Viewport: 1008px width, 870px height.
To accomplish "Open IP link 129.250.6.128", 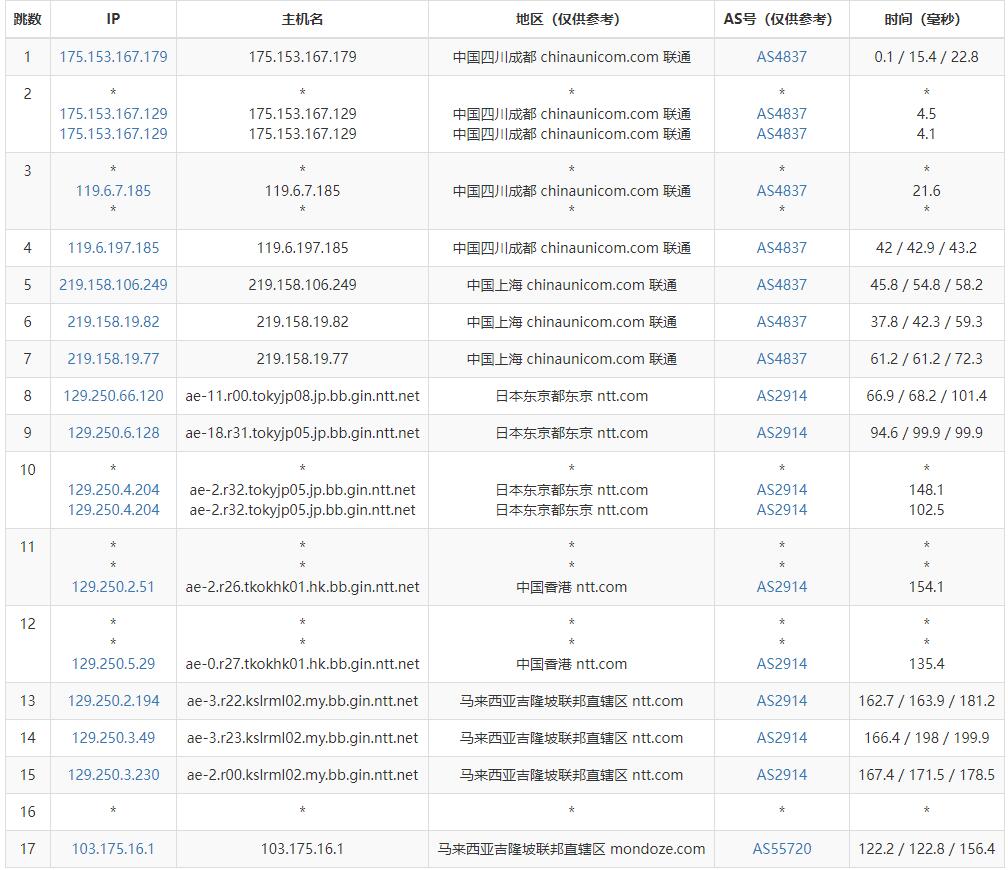I will pyautogui.click(x=113, y=433).
